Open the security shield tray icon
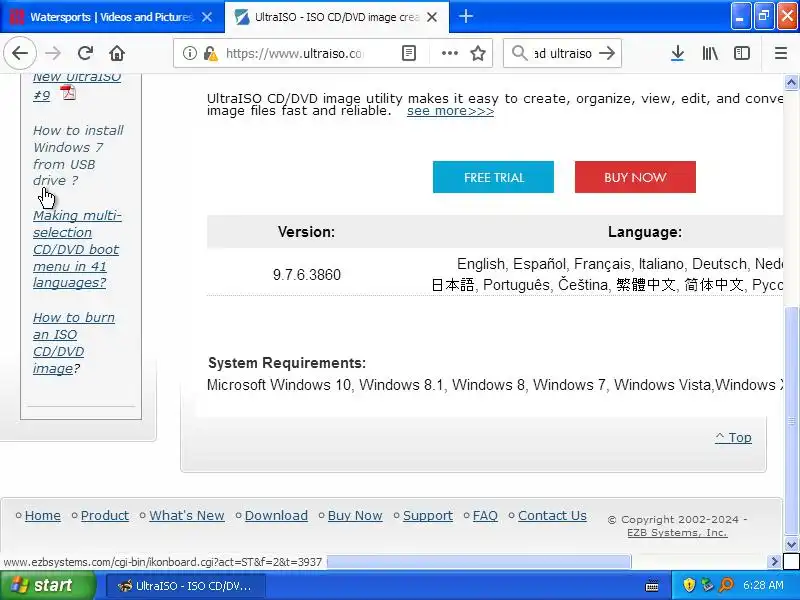 (x=689, y=585)
